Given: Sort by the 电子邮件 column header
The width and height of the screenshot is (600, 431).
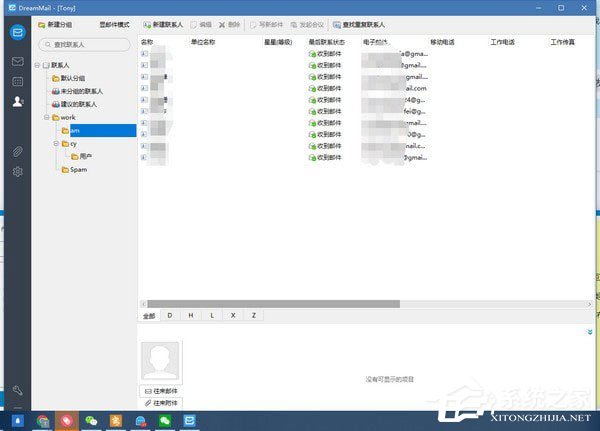Looking at the screenshot, I should pyautogui.click(x=375, y=42).
